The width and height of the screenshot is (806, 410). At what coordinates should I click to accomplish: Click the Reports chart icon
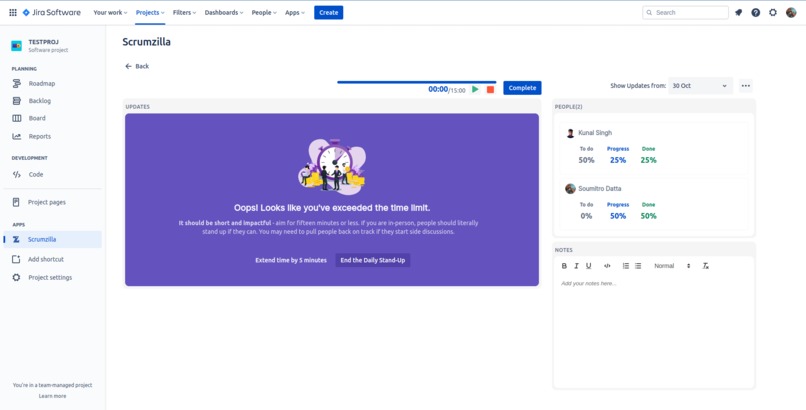[x=16, y=136]
